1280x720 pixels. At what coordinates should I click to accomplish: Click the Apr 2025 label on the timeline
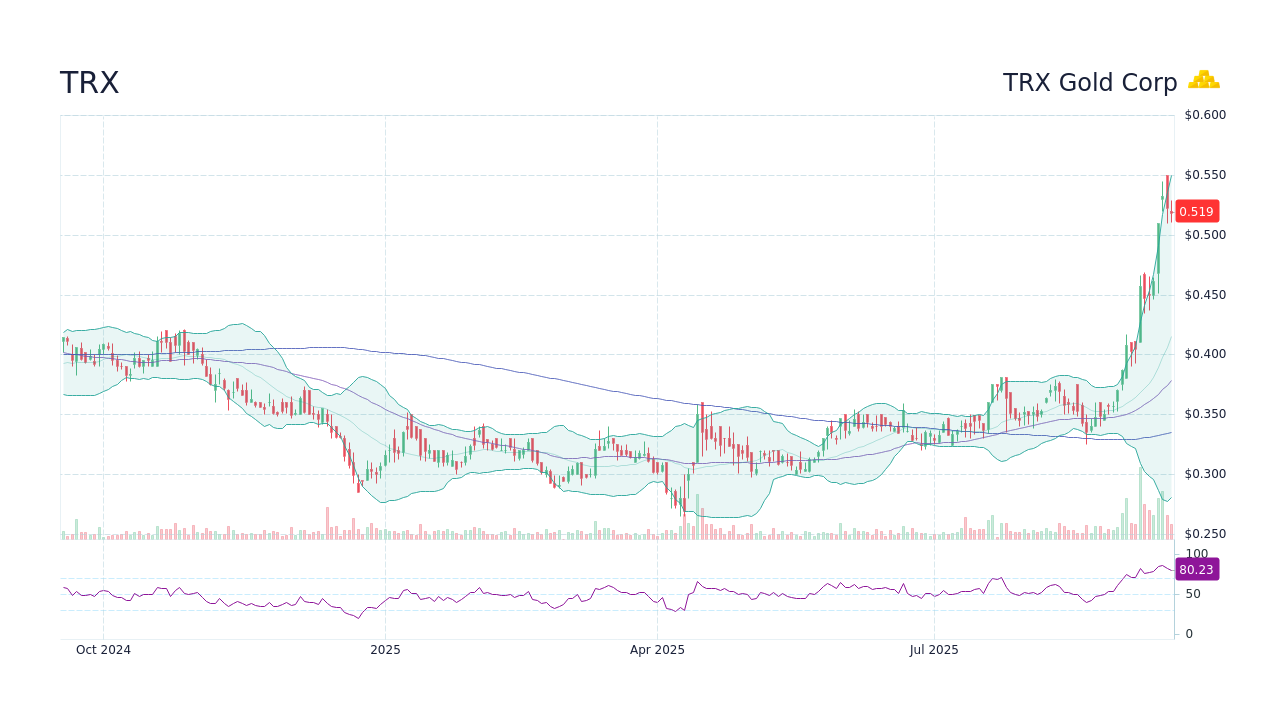pyautogui.click(x=658, y=650)
